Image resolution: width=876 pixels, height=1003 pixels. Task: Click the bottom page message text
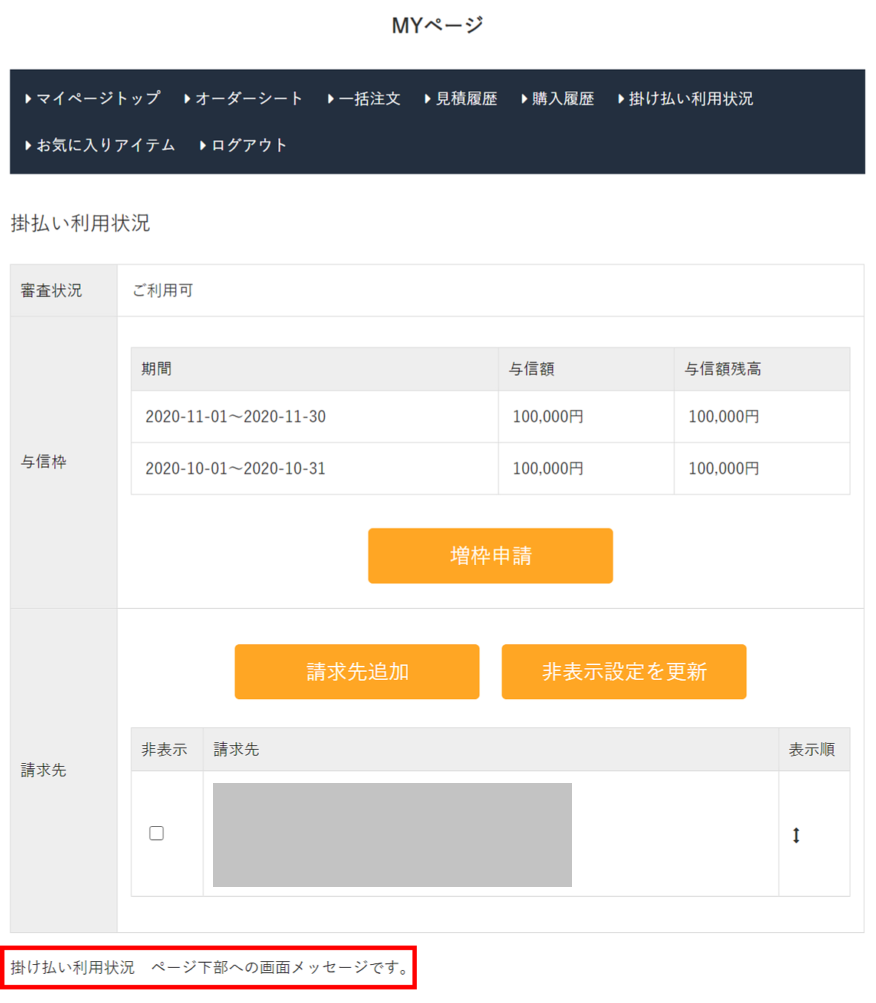click(209, 968)
